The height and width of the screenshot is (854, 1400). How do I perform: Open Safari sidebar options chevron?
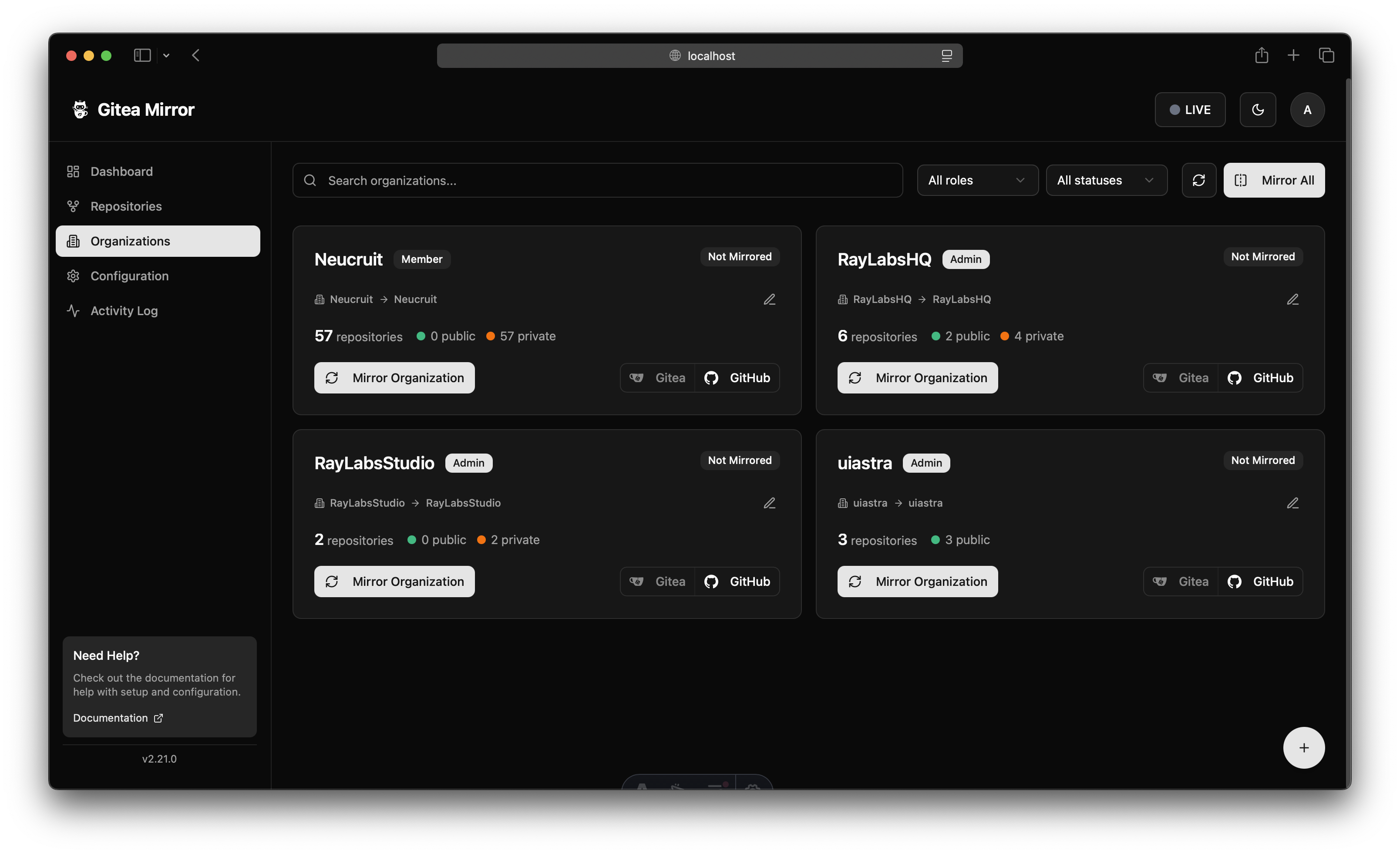pyautogui.click(x=166, y=56)
